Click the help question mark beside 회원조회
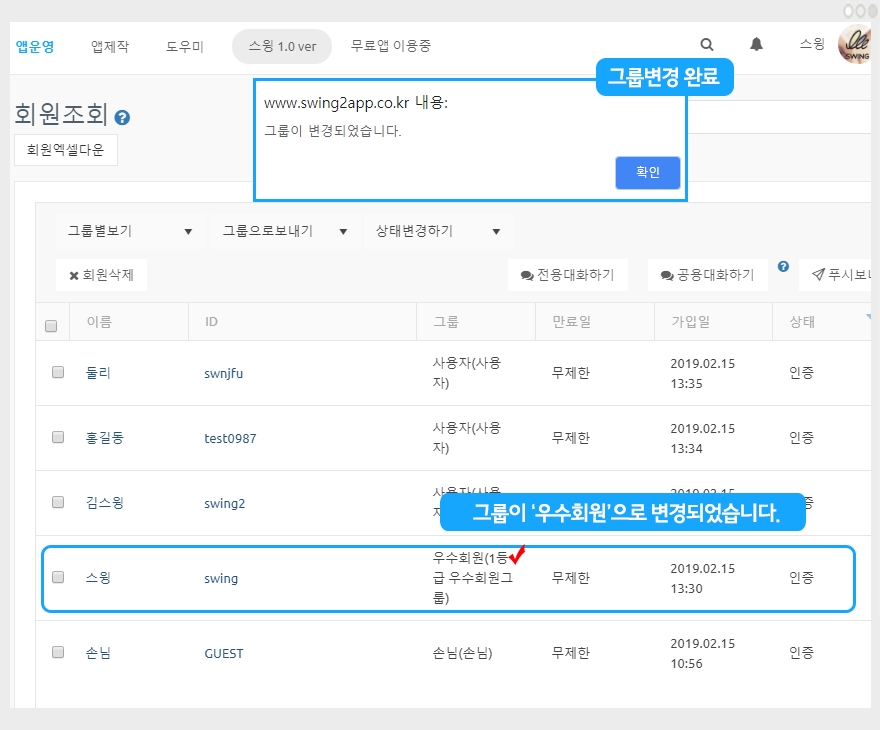This screenshot has width=880, height=730. (x=122, y=118)
